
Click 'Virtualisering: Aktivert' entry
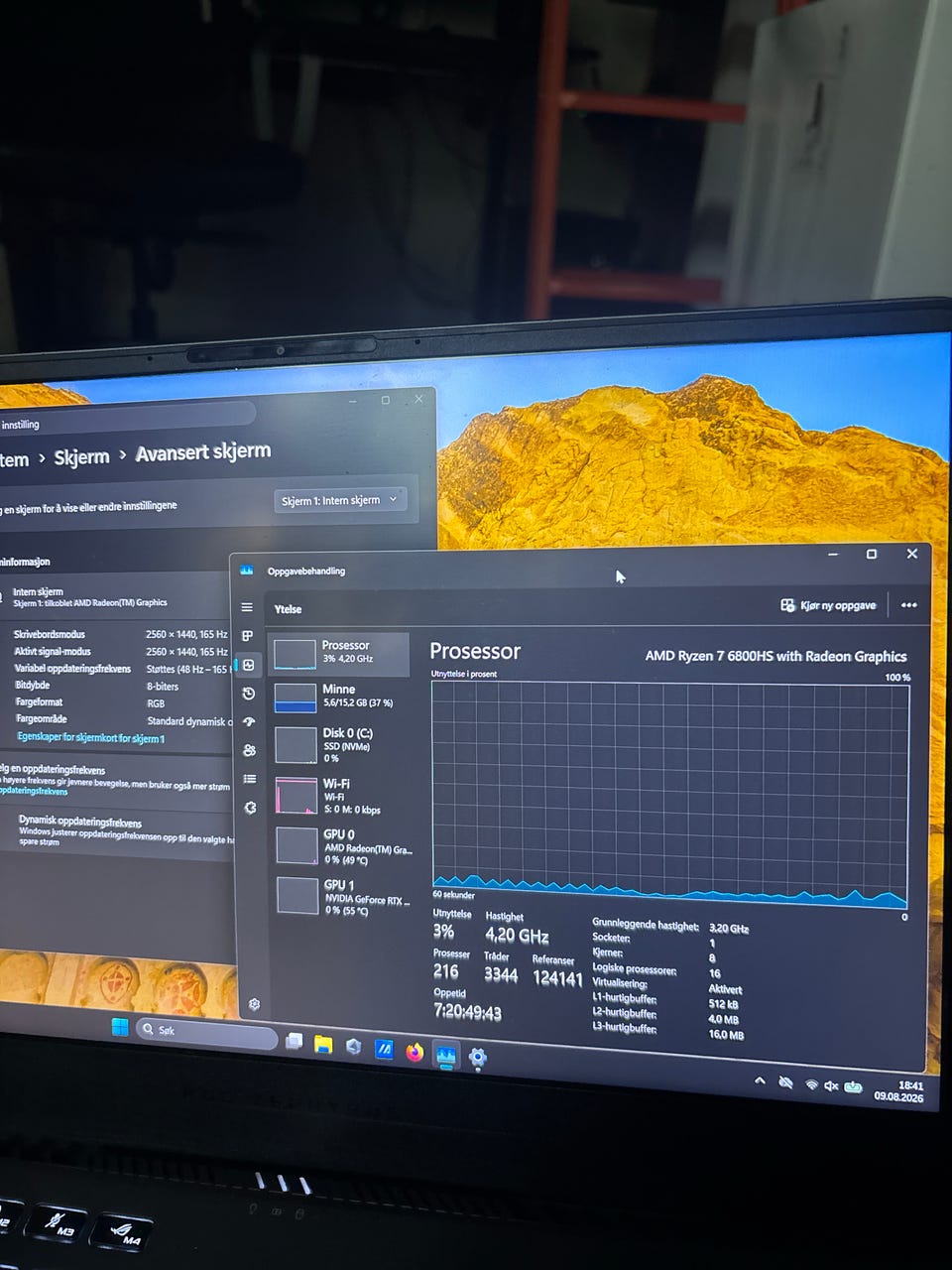666,985
